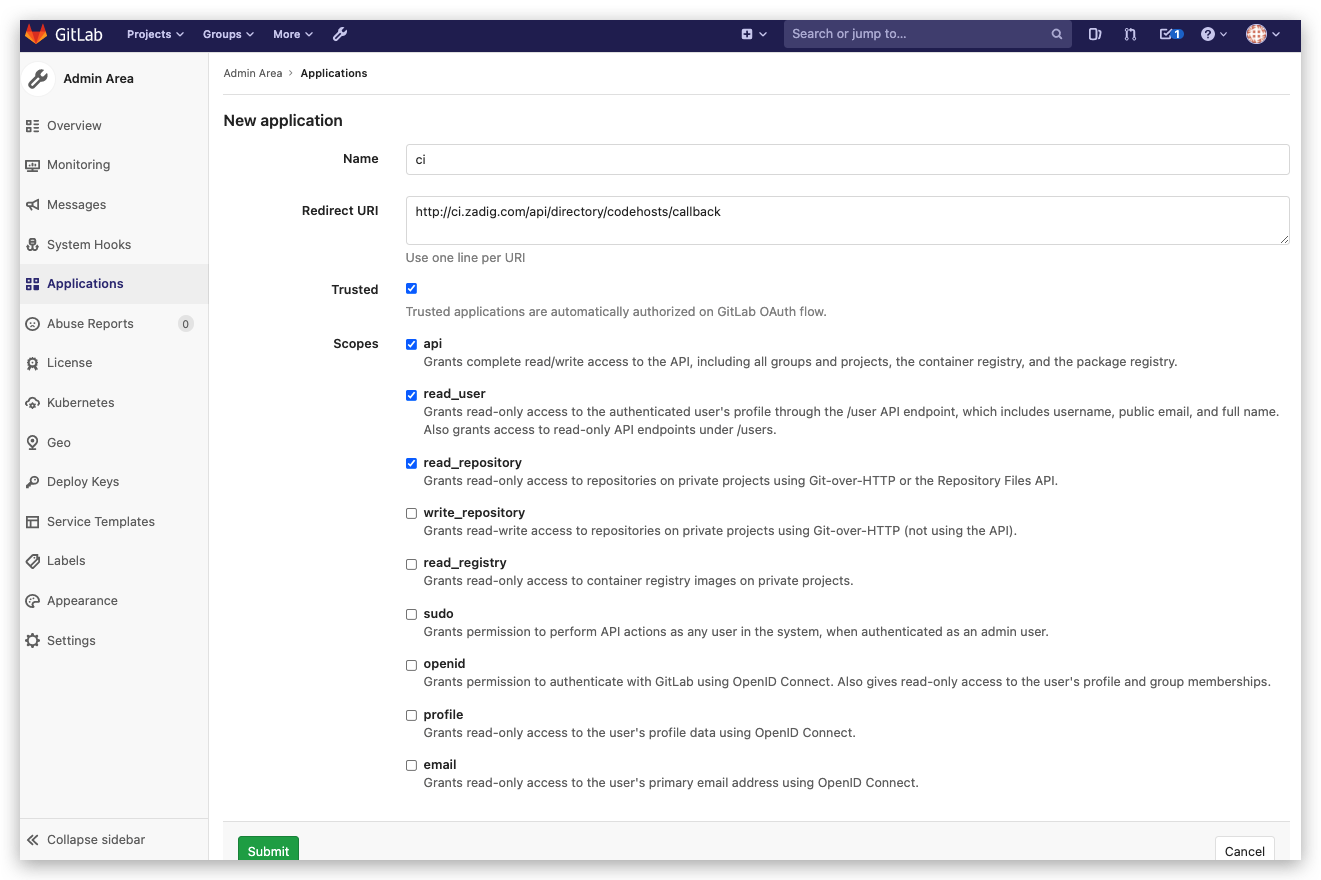Click Admin Area breadcrumb link
Image resolution: width=1321 pixels, height=880 pixels.
point(253,73)
